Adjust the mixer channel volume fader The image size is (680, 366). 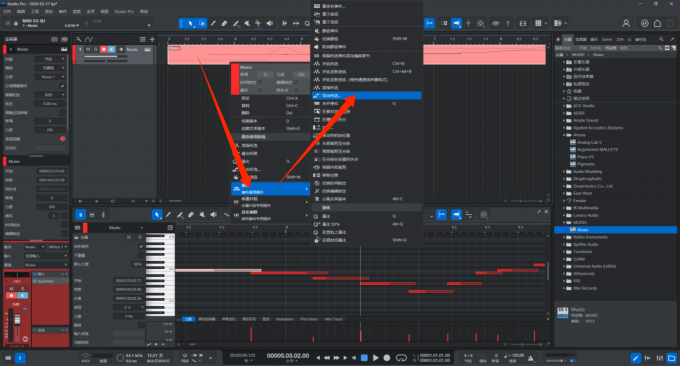(18, 320)
